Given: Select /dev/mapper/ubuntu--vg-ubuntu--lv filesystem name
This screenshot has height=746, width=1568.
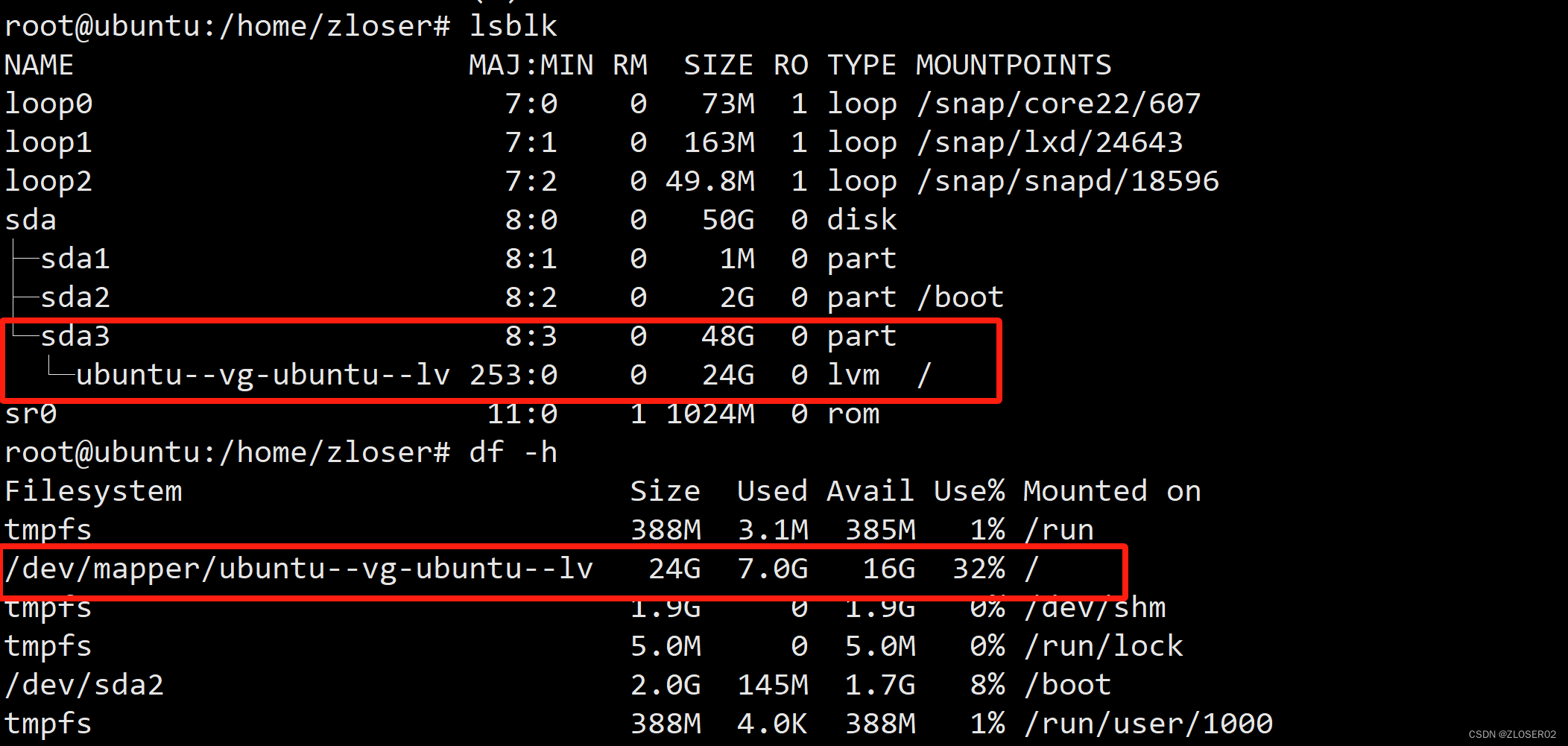Looking at the screenshot, I should [x=299, y=569].
